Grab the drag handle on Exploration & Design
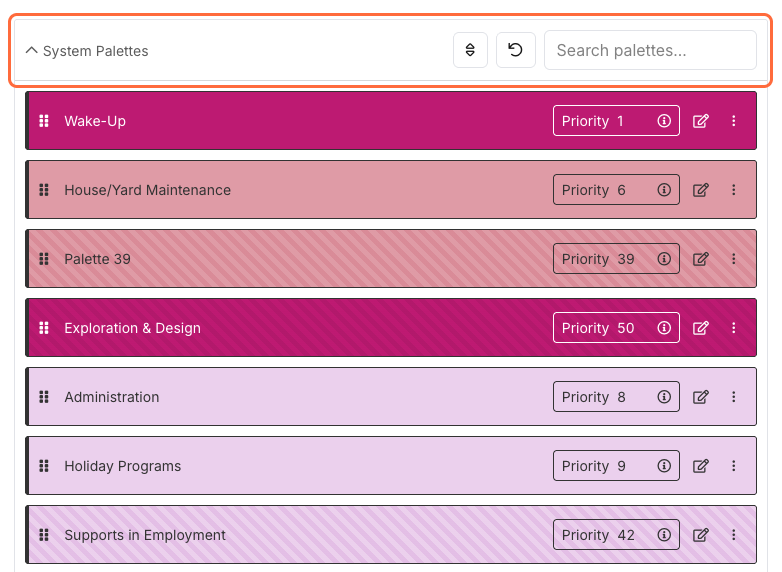Image resolution: width=782 pixels, height=572 pixels. [44, 328]
